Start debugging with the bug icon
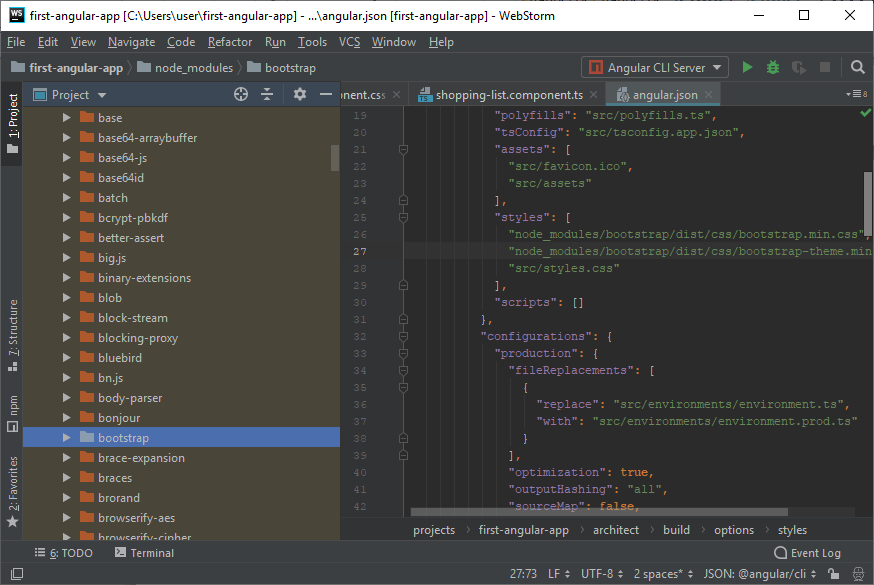The width and height of the screenshot is (874, 585). coord(773,68)
